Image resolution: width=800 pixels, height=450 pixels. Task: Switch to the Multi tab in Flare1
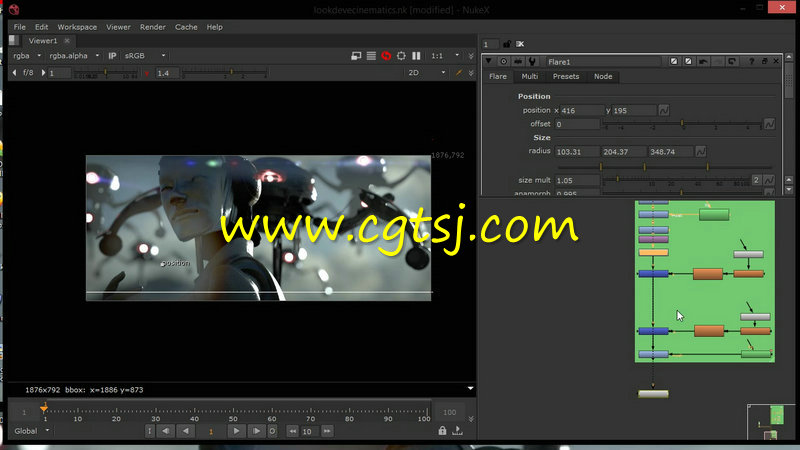pos(530,77)
